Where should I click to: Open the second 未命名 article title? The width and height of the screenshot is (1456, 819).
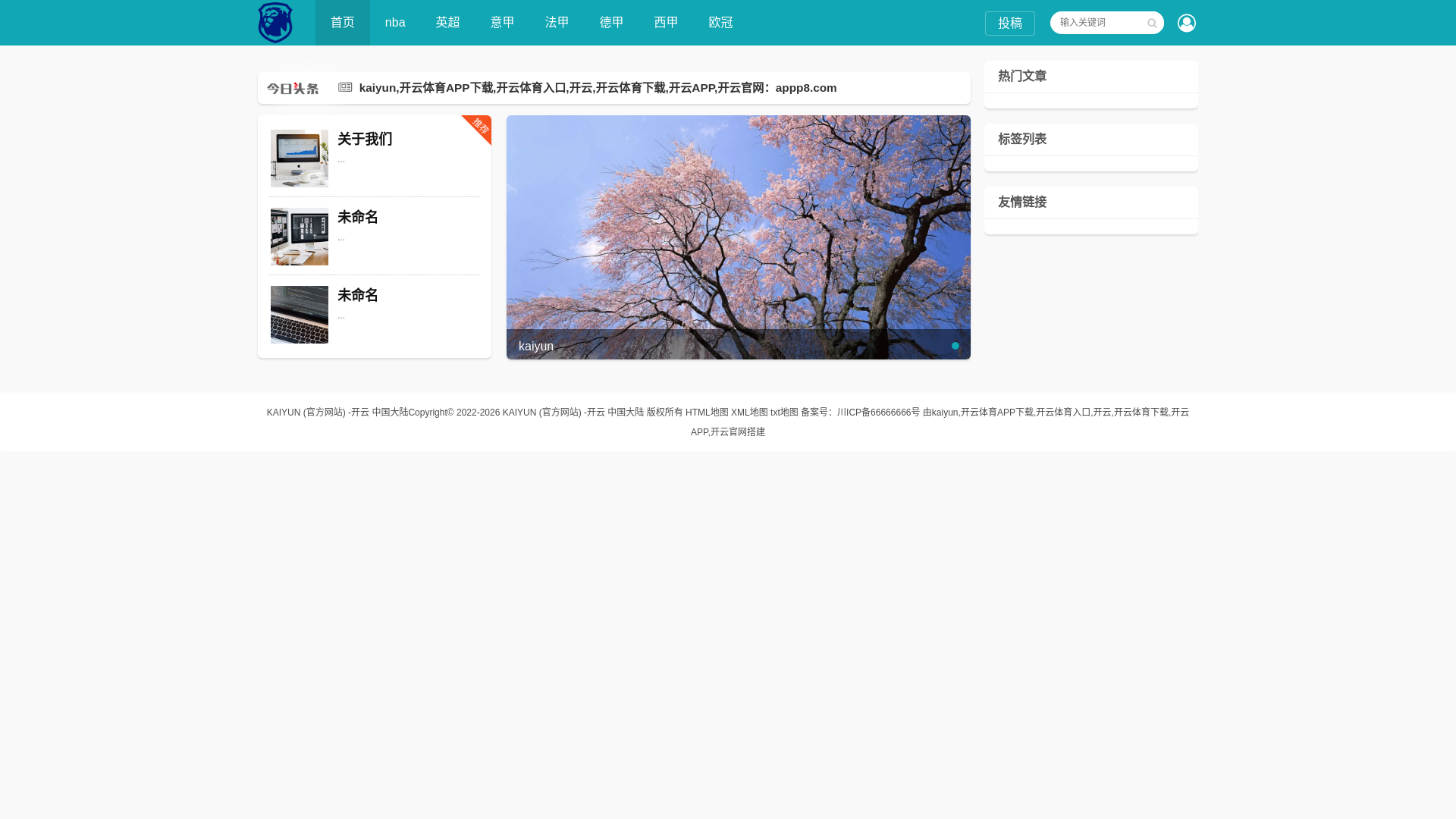pyautogui.click(x=358, y=295)
